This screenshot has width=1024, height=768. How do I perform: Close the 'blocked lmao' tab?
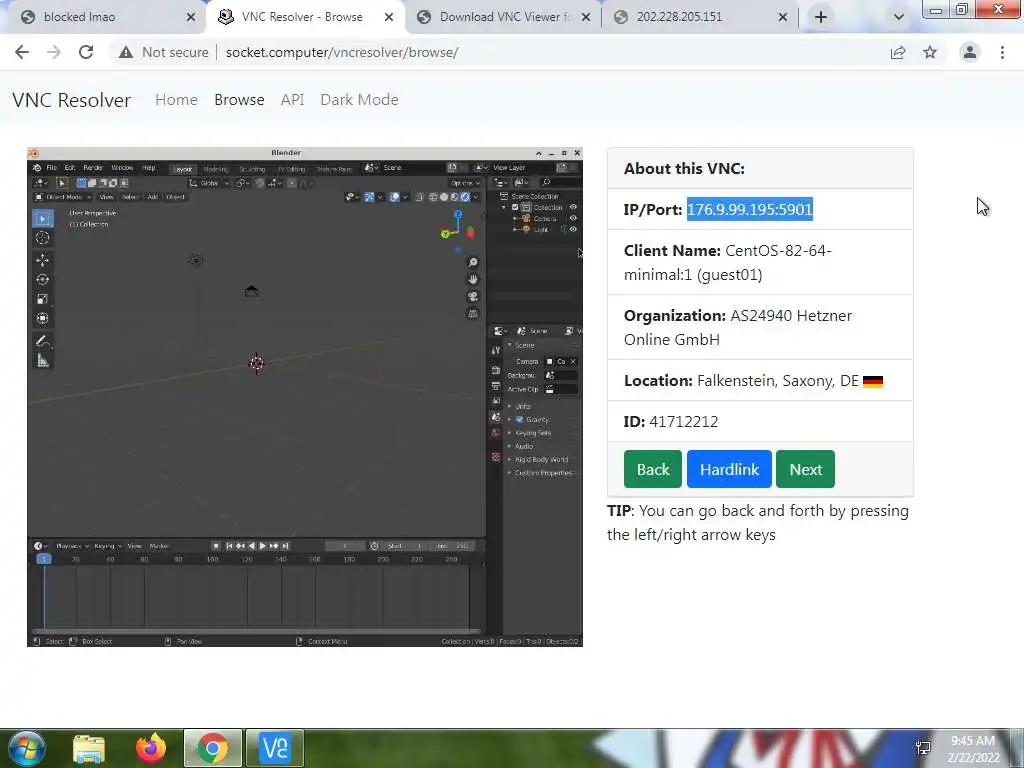(191, 18)
